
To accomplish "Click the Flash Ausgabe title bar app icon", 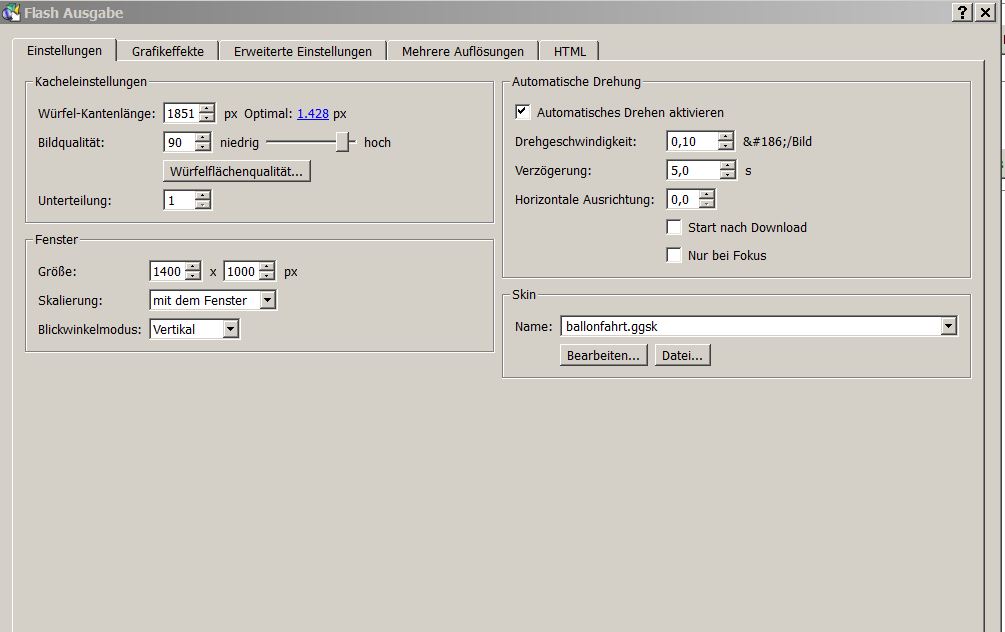I will (11, 12).
